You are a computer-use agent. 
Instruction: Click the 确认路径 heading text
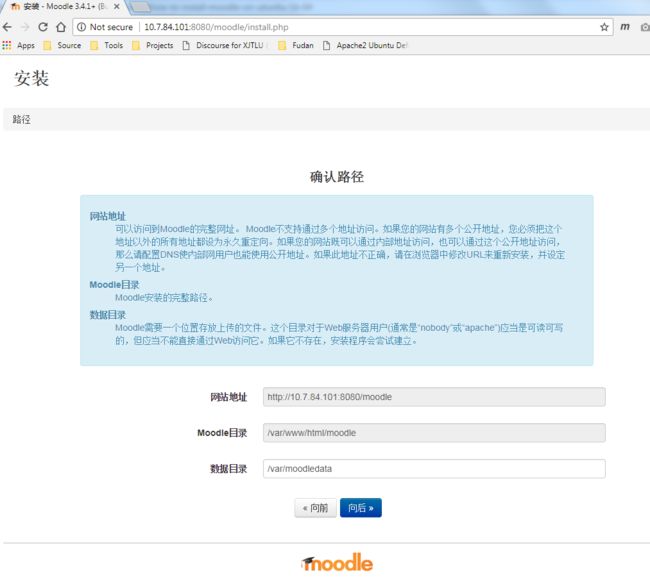(337, 177)
